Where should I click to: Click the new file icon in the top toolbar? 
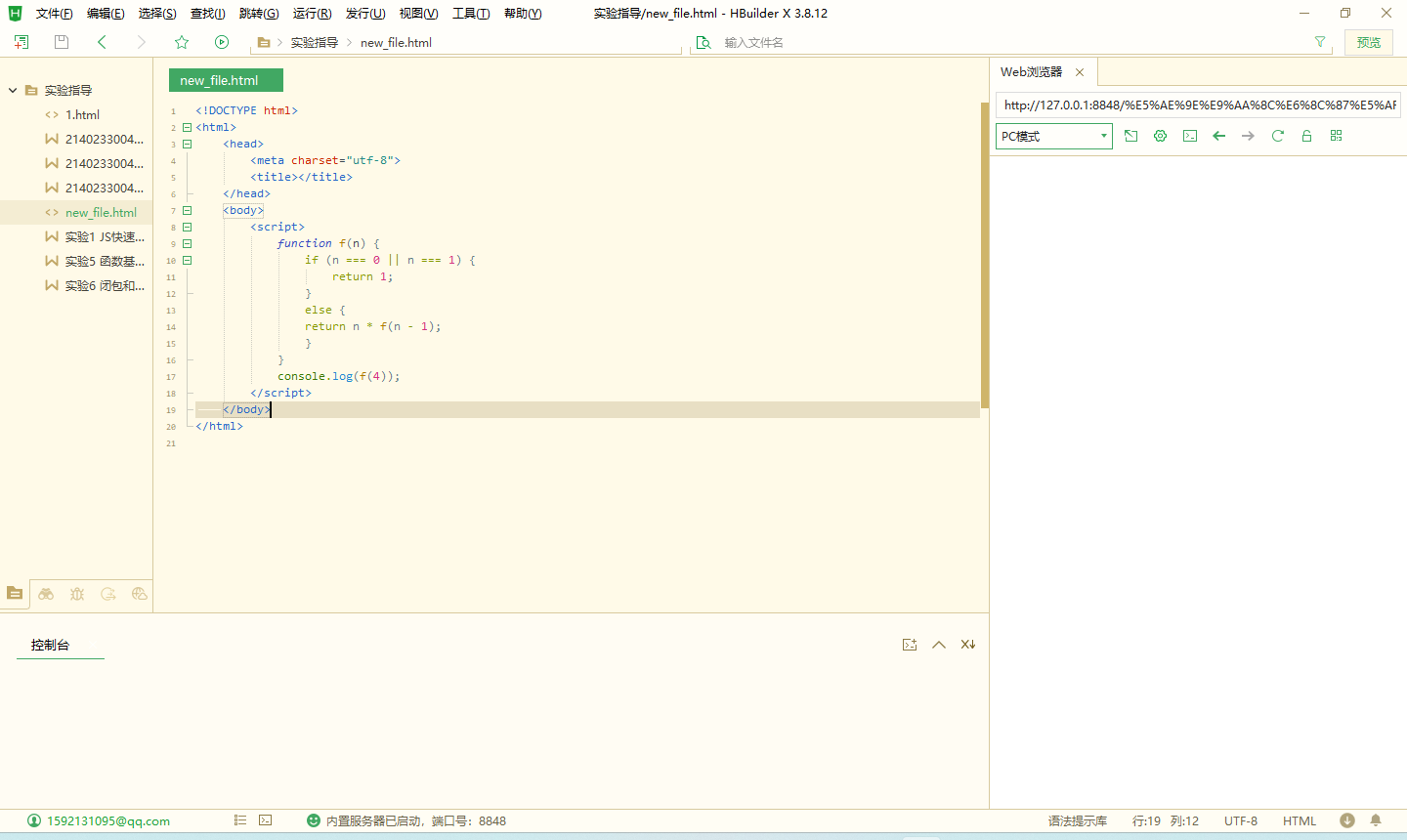(21, 42)
